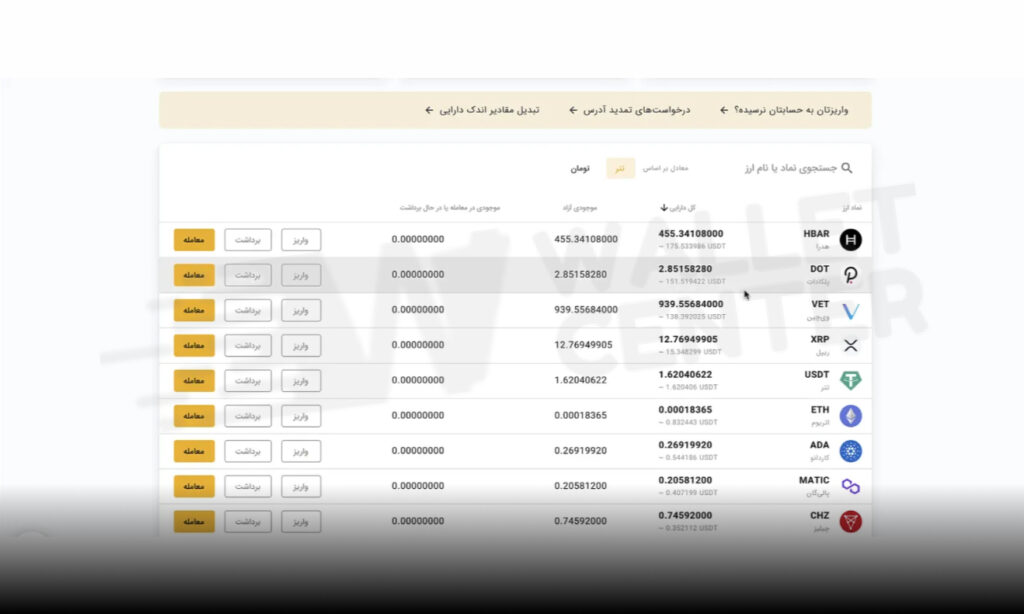Click yellow trade button for ETH

(194, 416)
